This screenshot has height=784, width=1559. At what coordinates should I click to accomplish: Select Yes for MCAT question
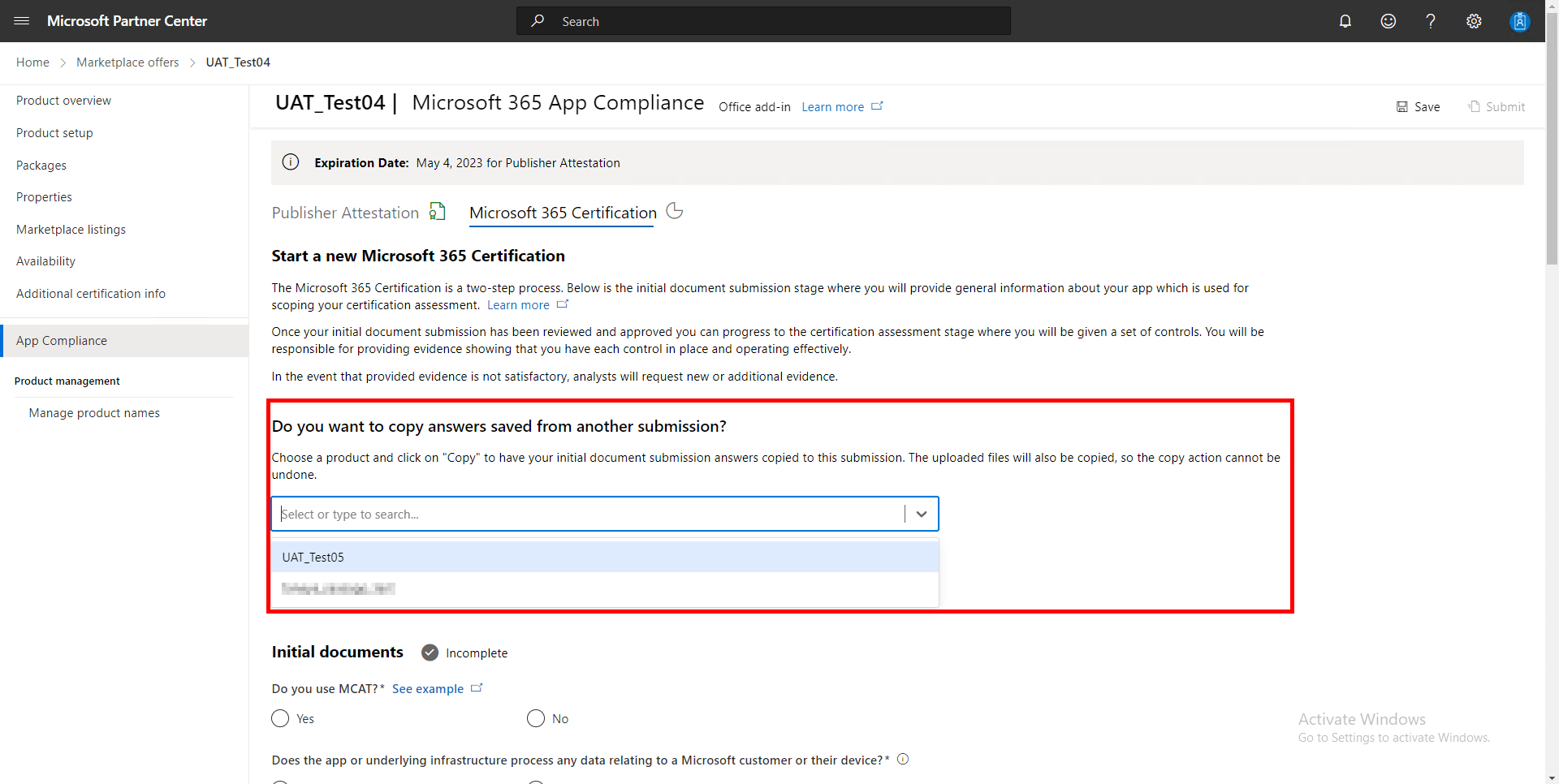coord(280,718)
